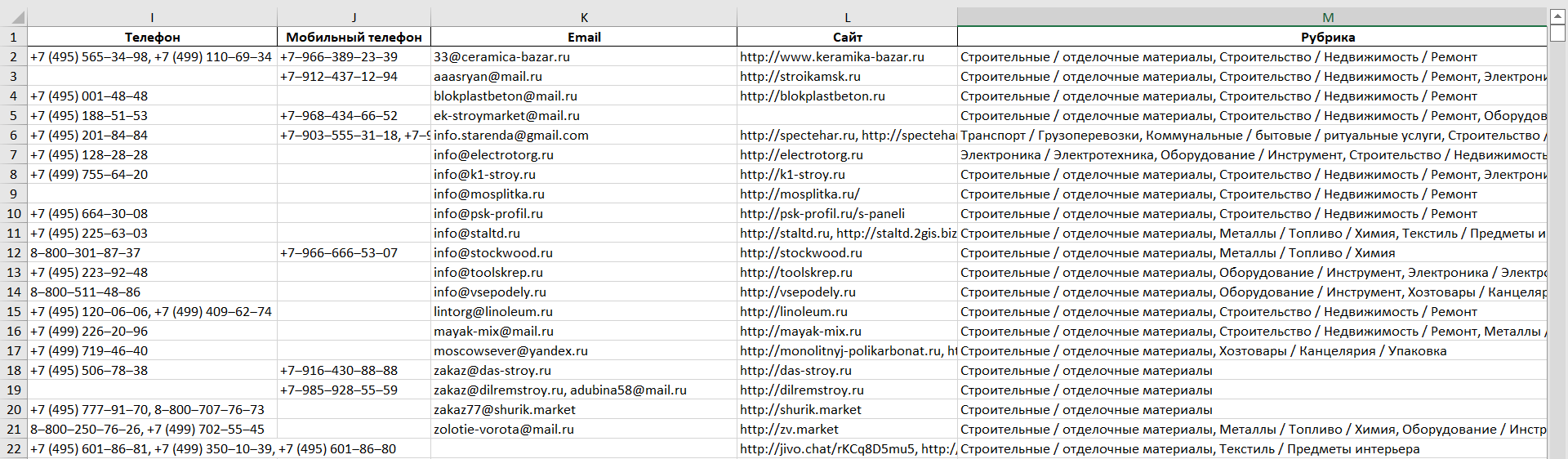The image size is (1568, 459).
Task: Click site http://das-stroy.ru cell
Action: pyautogui.click(x=847, y=370)
